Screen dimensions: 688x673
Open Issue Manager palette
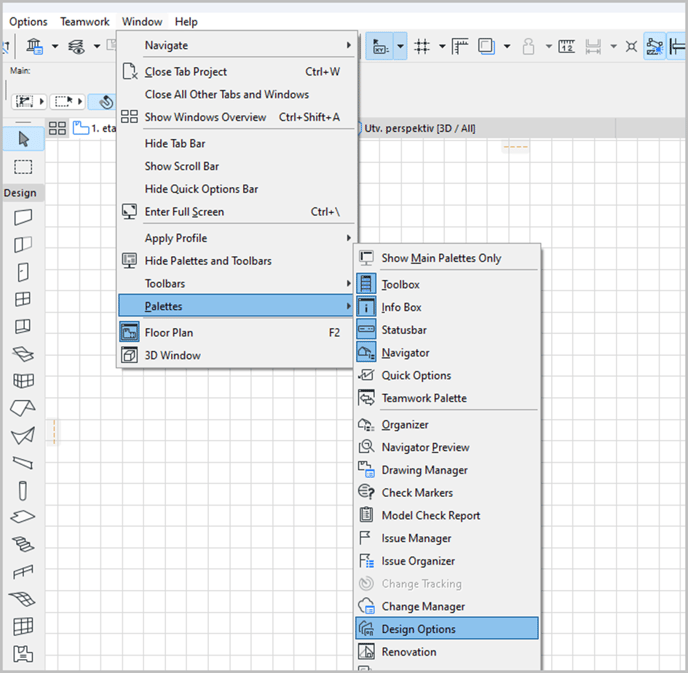point(447,538)
